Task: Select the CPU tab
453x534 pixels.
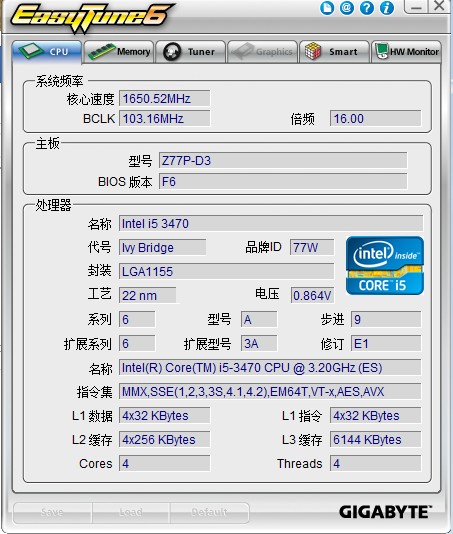Action: point(47,52)
